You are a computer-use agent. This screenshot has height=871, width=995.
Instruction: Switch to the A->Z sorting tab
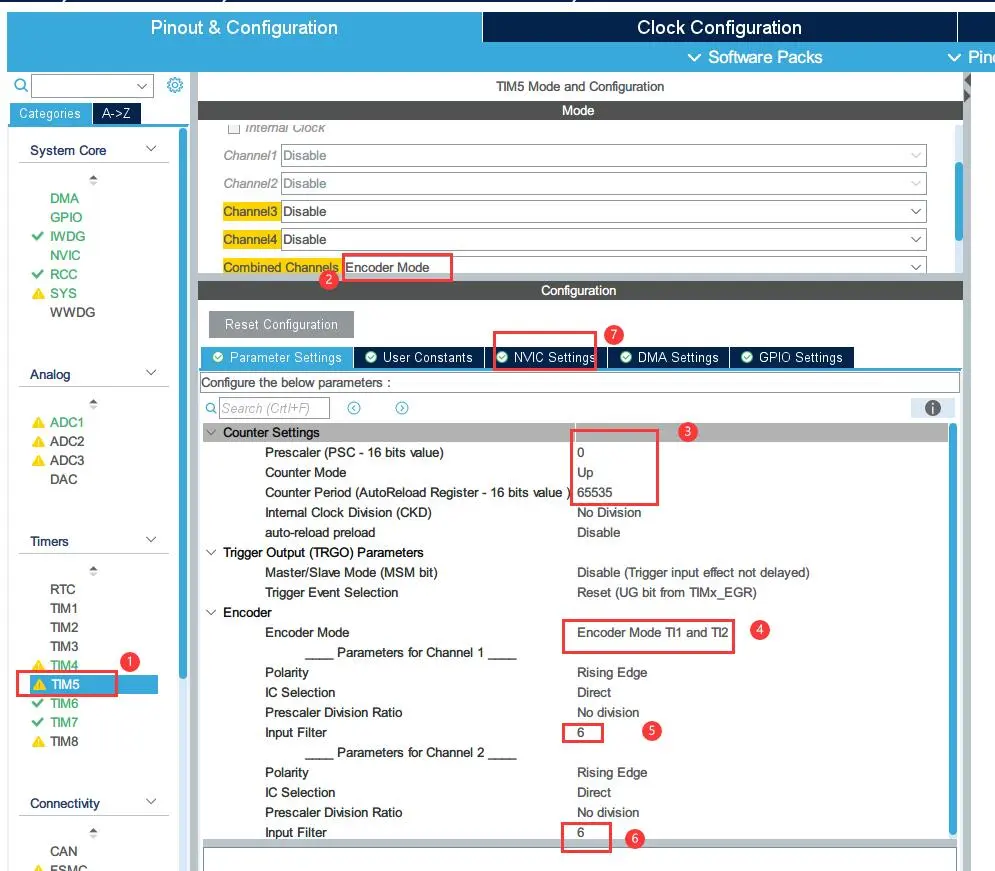click(x=116, y=114)
